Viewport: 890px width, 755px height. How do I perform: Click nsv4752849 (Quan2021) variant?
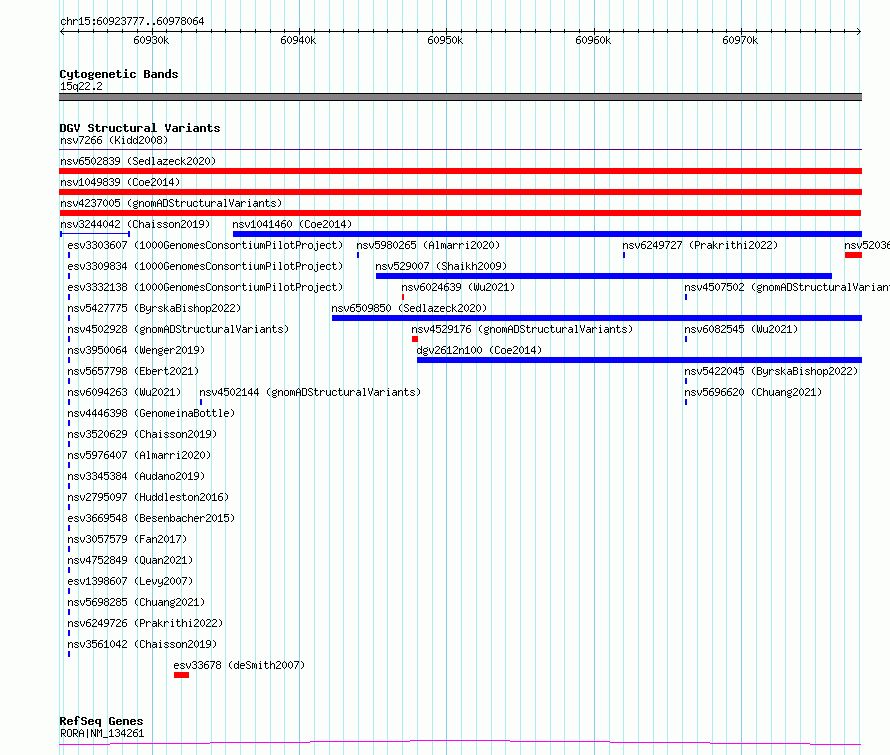pyautogui.click(x=131, y=560)
